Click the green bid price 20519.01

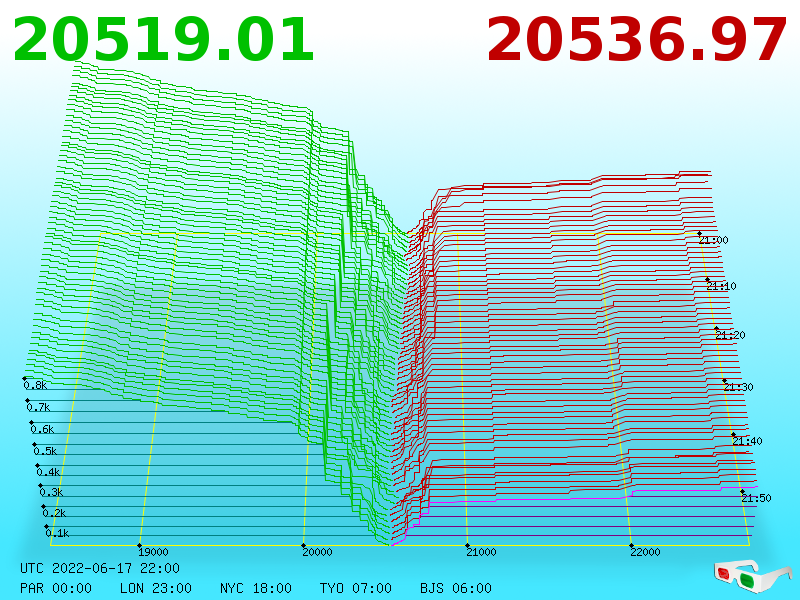pos(163,40)
